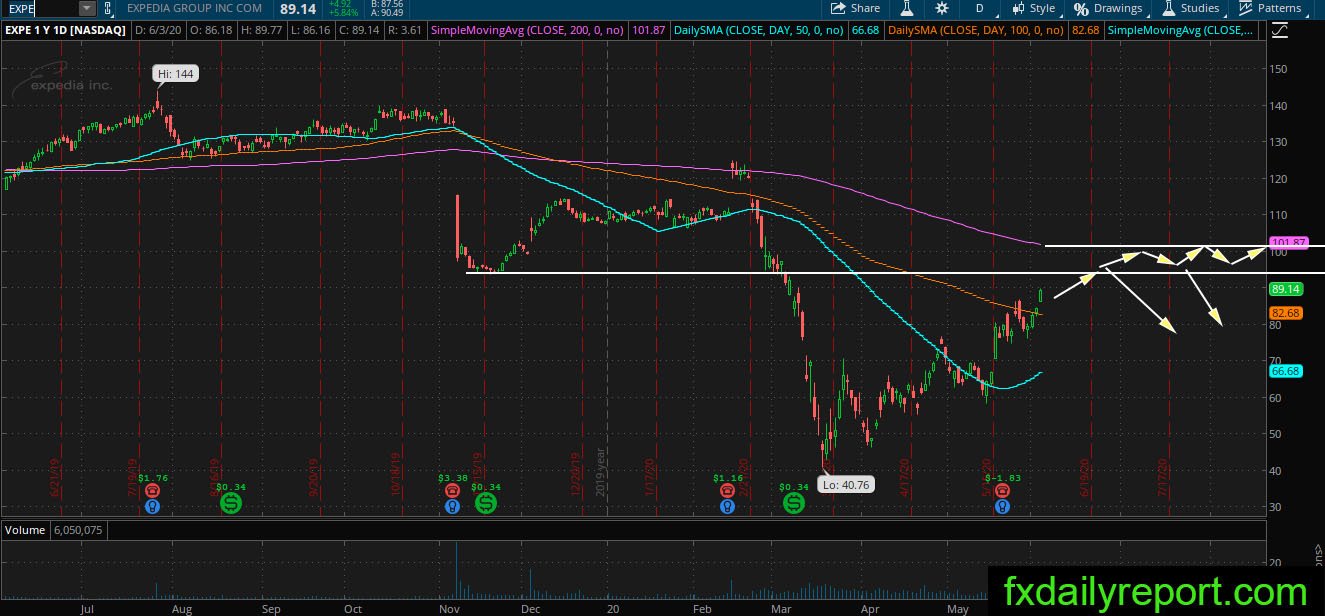Screen dimensions: 1325x616
Task: Click the Nov label on time axis
Action: (x=447, y=608)
